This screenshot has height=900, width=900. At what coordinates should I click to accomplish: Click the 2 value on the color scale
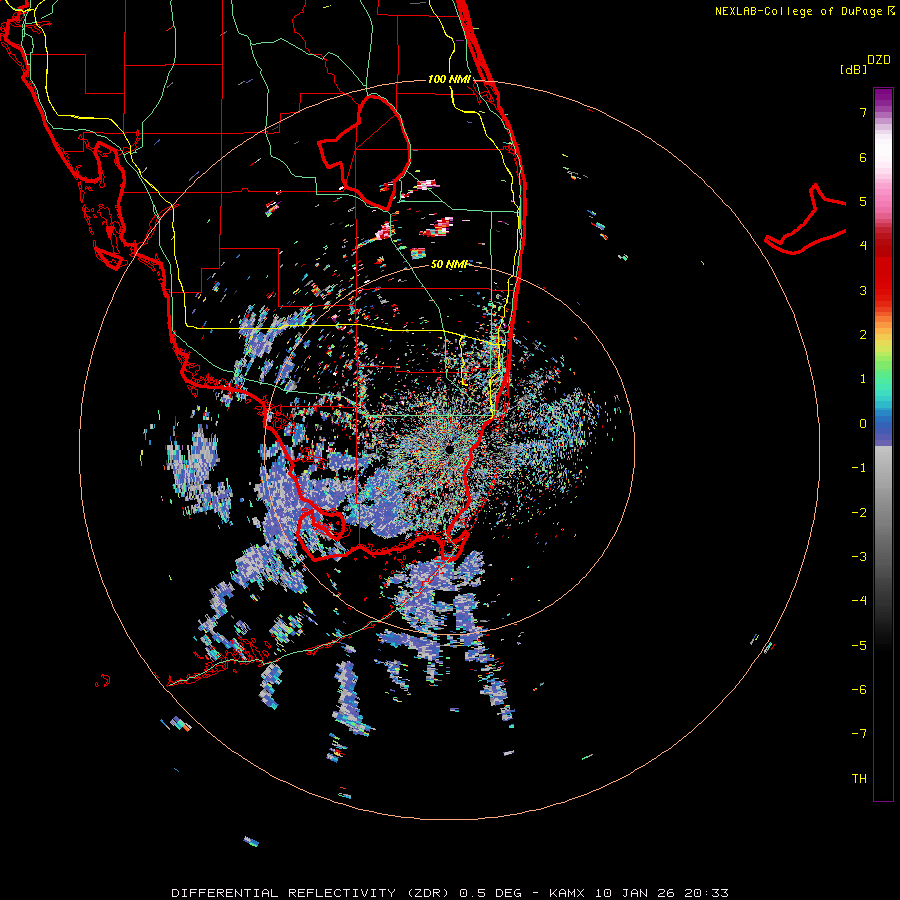point(863,335)
